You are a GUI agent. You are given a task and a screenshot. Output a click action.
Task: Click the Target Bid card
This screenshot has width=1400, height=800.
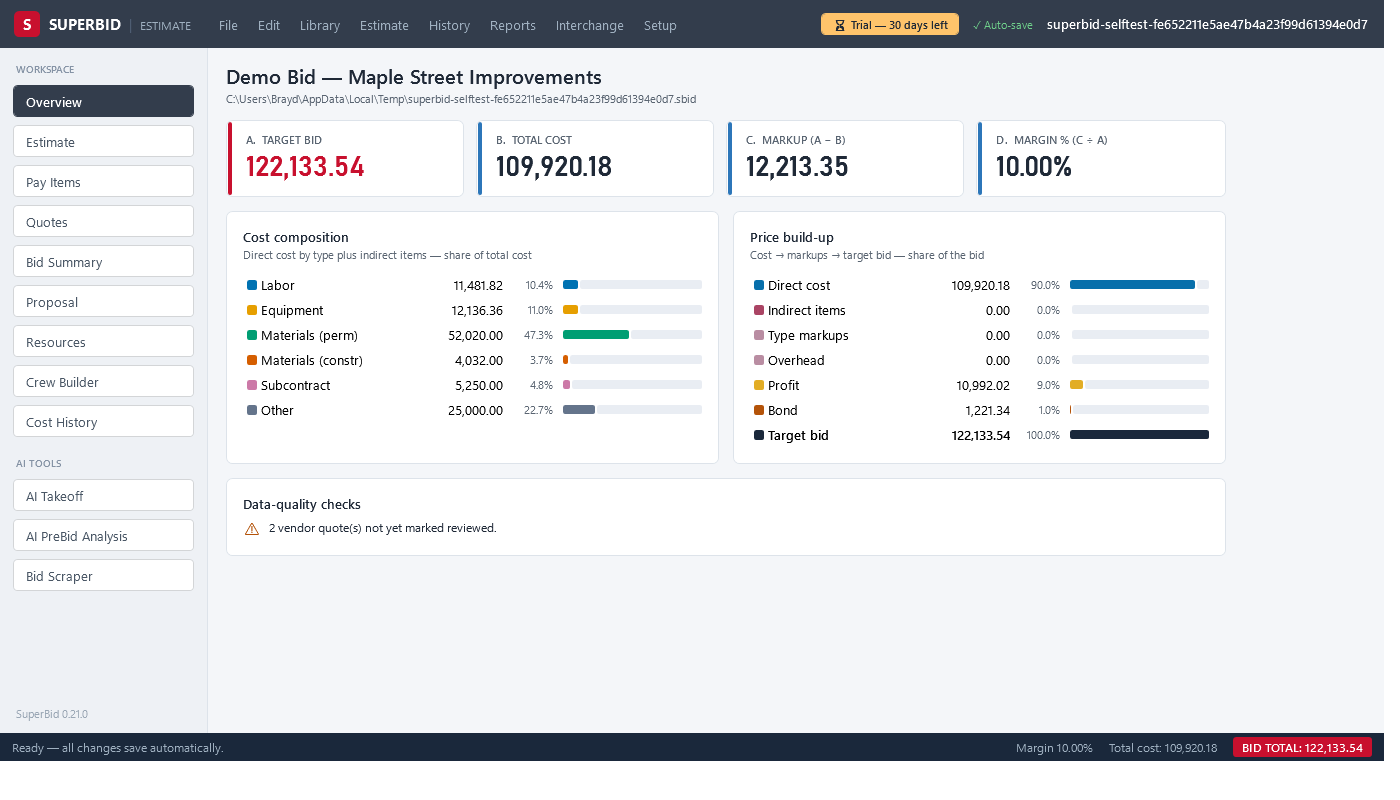pos(346,158)
